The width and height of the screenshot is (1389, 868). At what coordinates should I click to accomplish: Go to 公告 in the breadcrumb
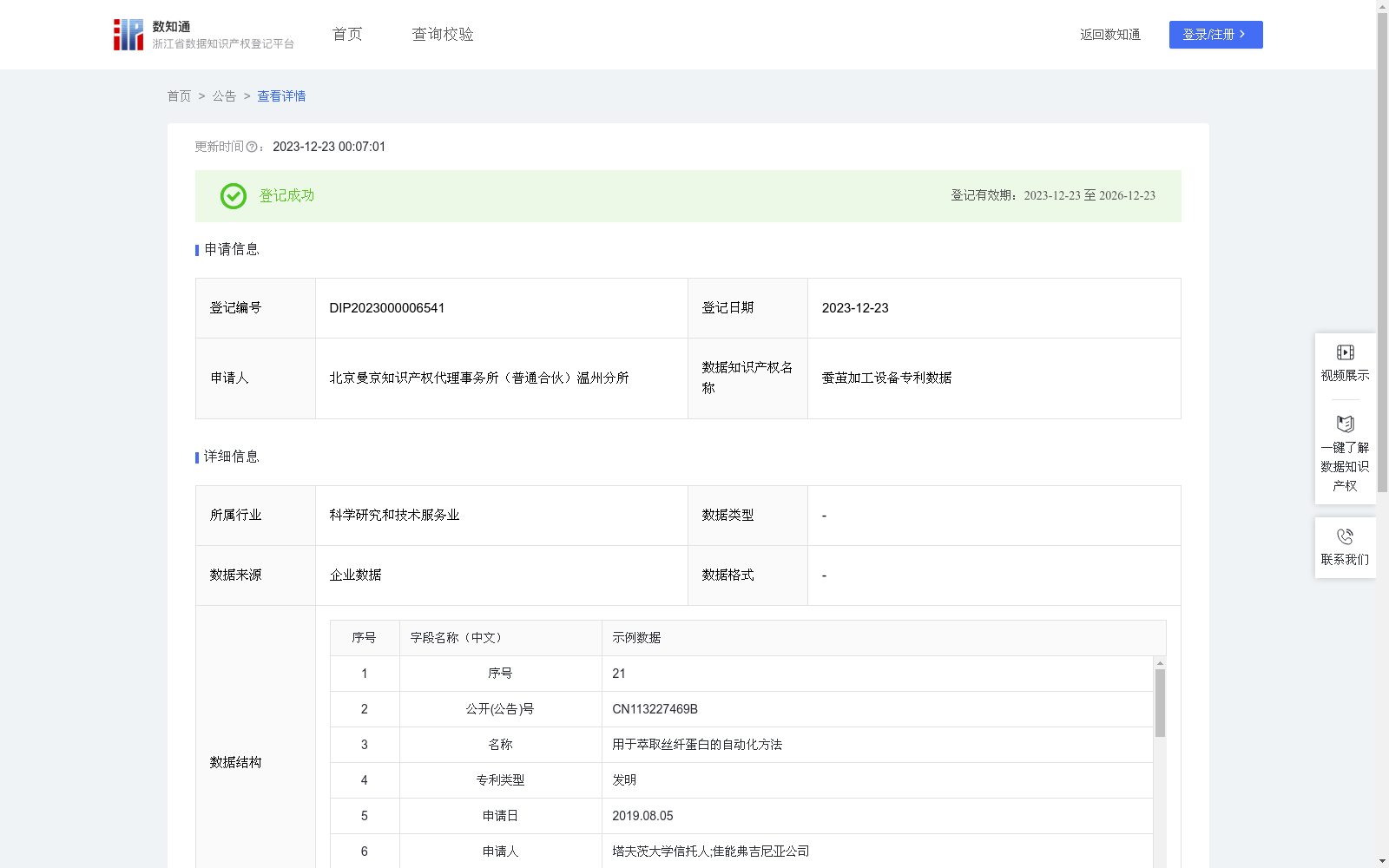(224, 96)
